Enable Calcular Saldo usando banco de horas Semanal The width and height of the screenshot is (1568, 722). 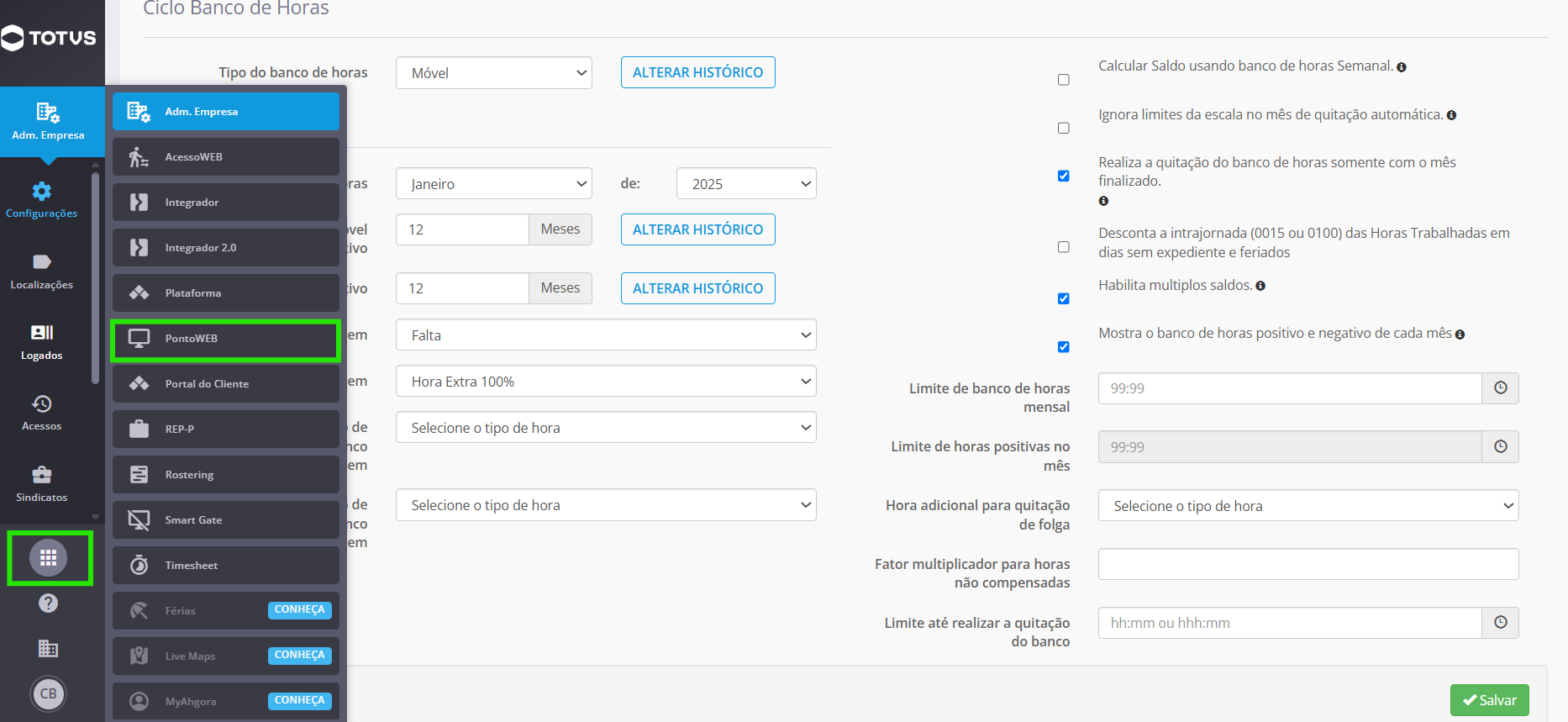(x=1064, y=80)
